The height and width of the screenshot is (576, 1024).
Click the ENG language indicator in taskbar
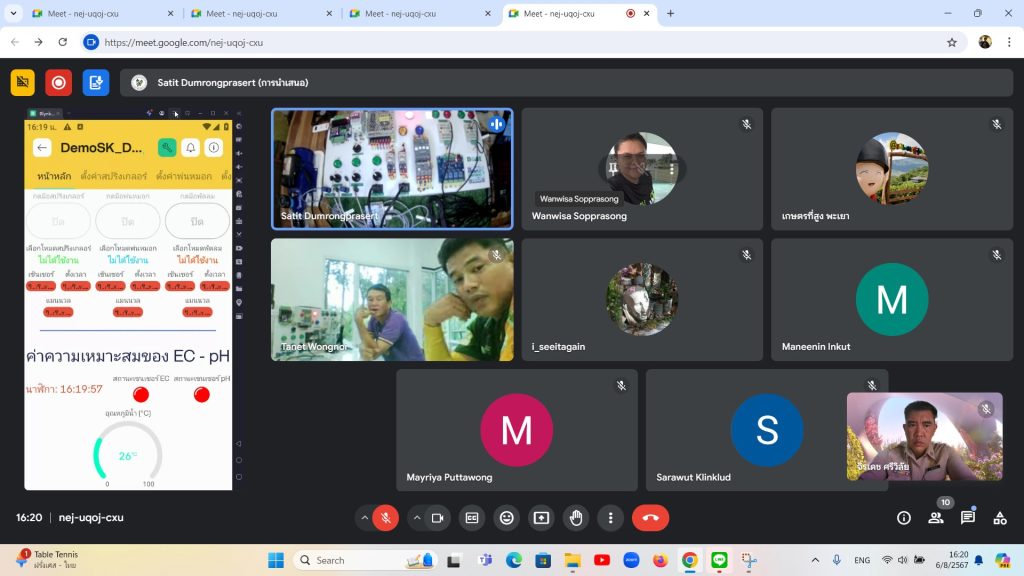[x=862, y=560]
